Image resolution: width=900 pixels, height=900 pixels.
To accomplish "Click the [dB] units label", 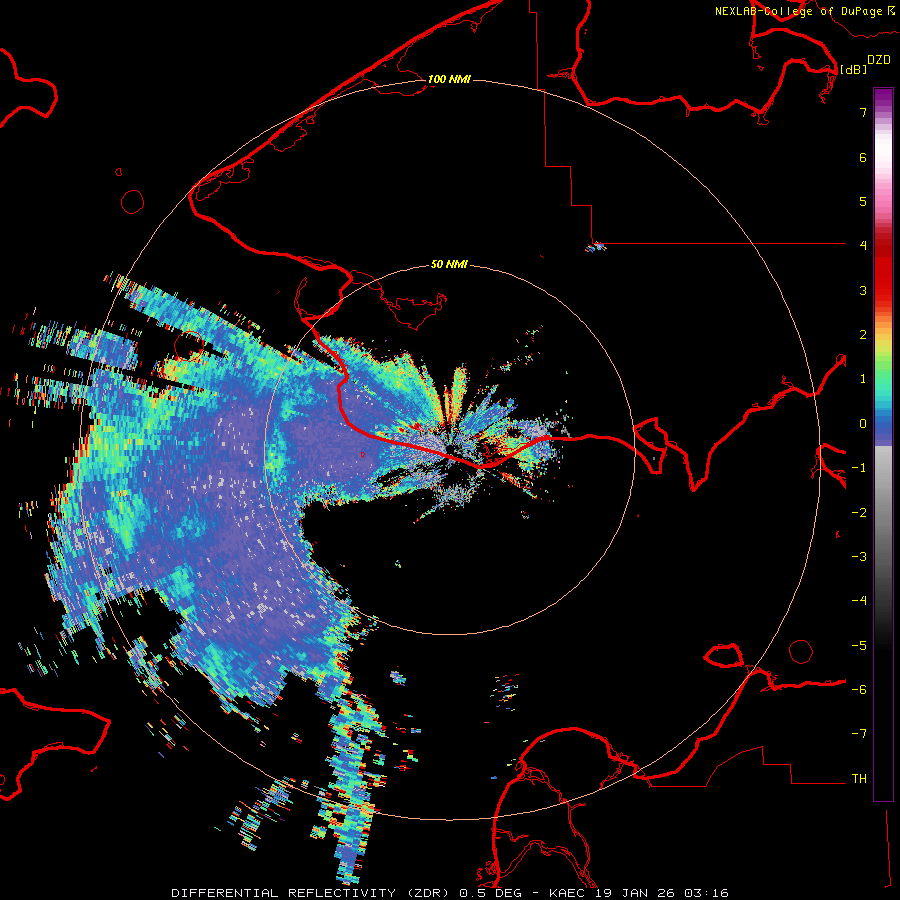I will click(853, 69).
